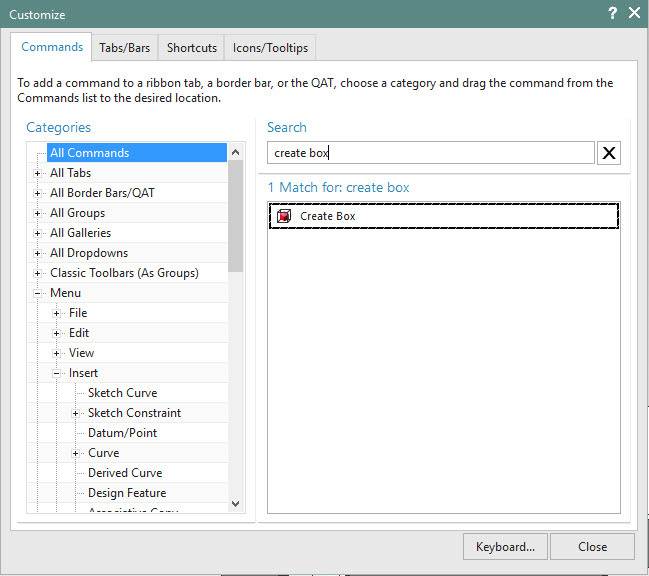Viewport: 649px width, 576px height.
Task: Select the Curve category label
Action: (x=103, y=453)
